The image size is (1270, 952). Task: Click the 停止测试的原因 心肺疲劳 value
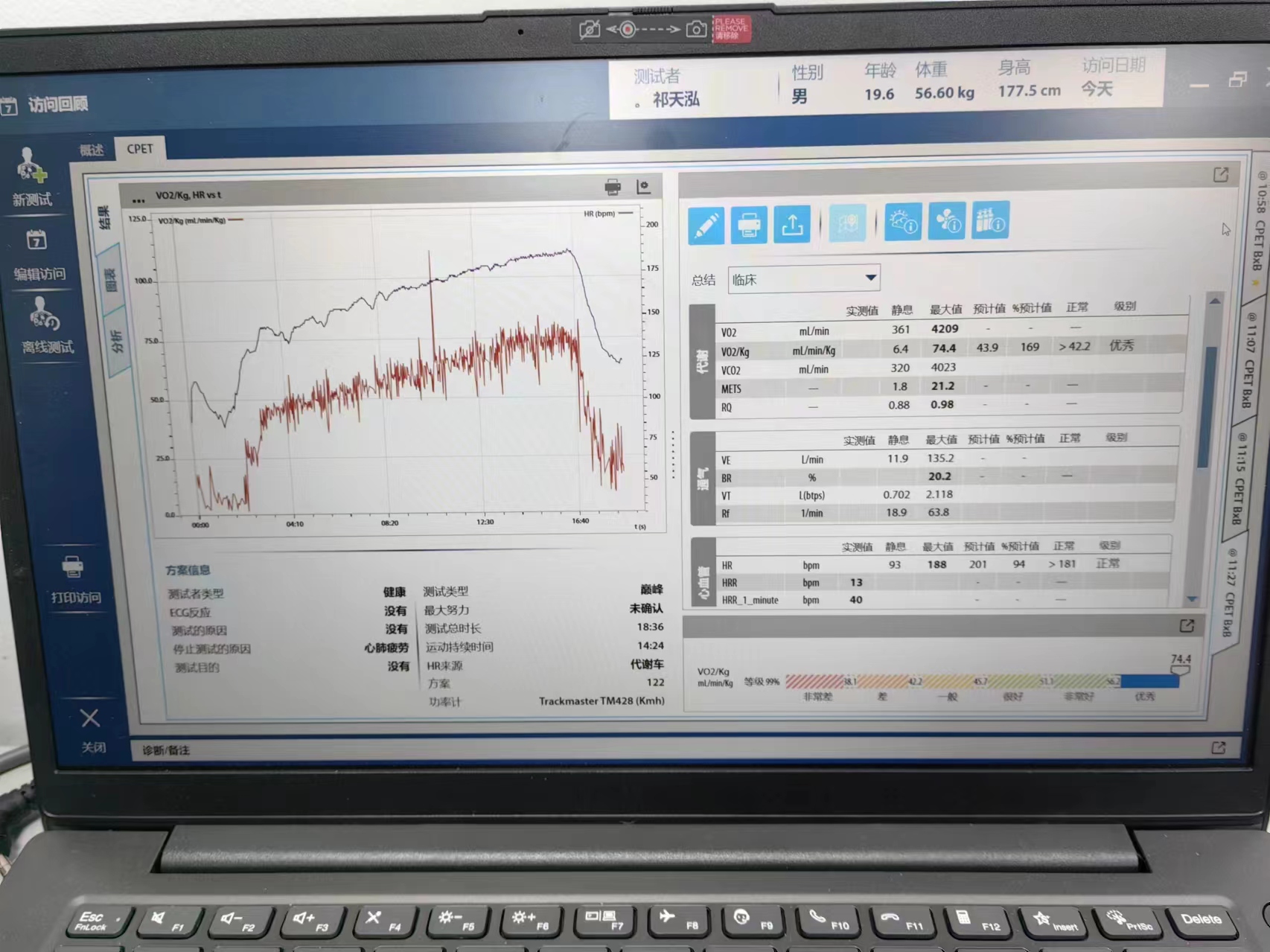[386, 648]
